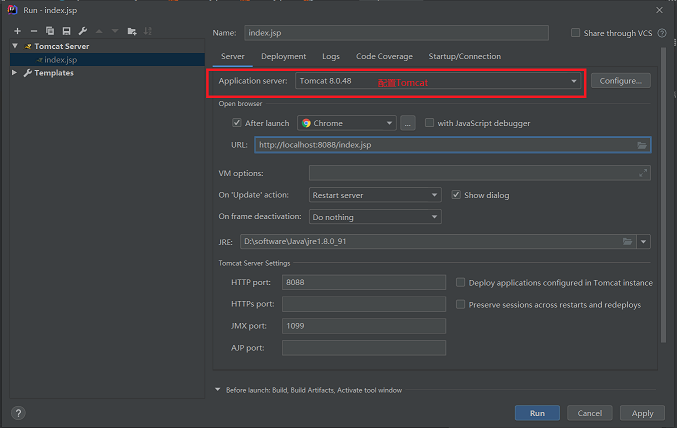
Task: Remove the selected configuration
Action: 34,32
